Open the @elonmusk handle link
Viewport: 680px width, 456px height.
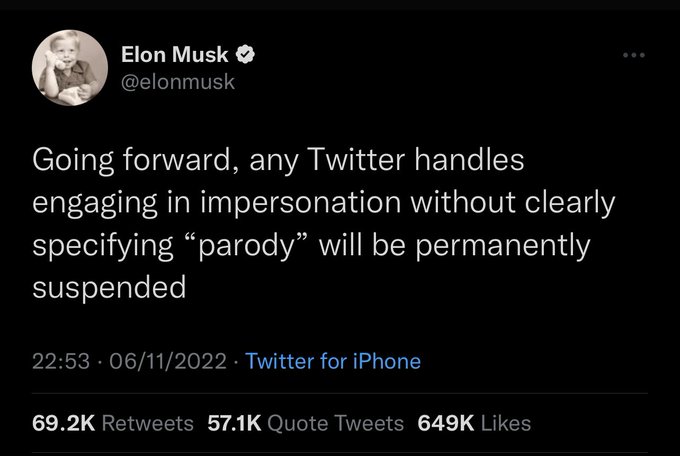(178, 82)
